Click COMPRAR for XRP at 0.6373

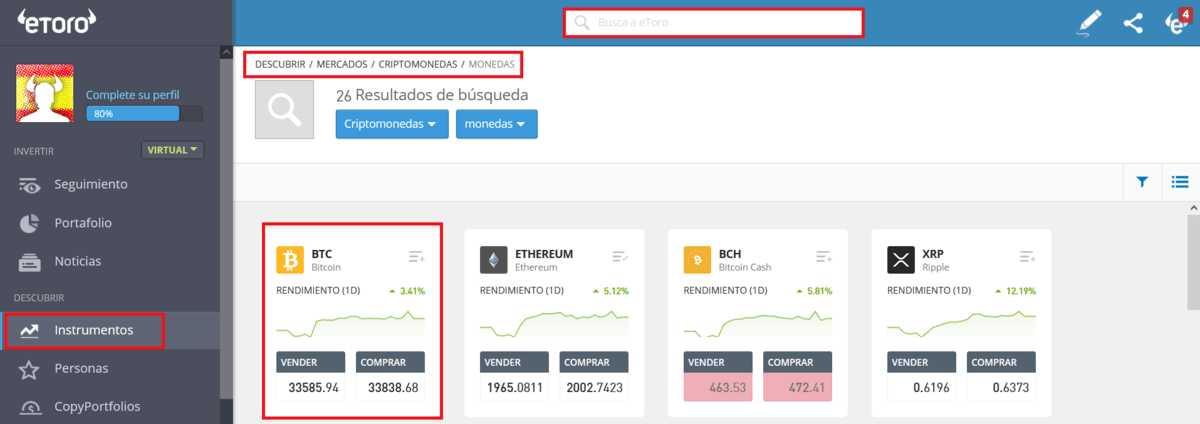point(1002,376)
